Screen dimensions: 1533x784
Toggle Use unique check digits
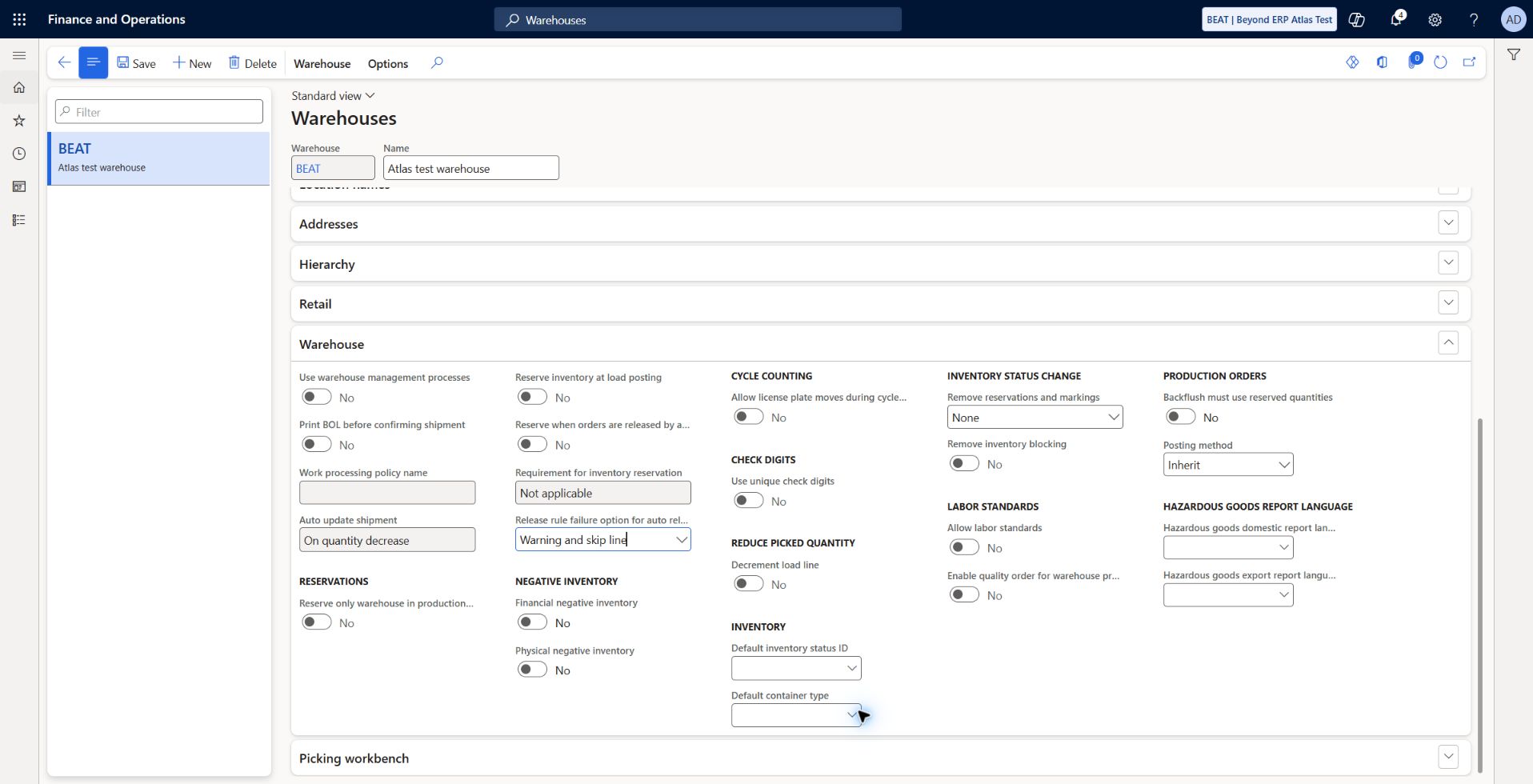(749, 501)
